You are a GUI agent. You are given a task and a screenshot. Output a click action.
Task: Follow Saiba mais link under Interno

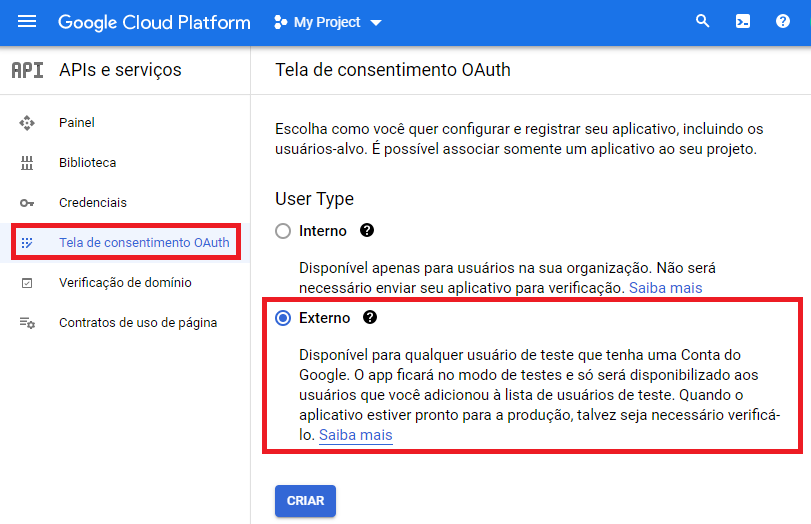tap(665, 288)
